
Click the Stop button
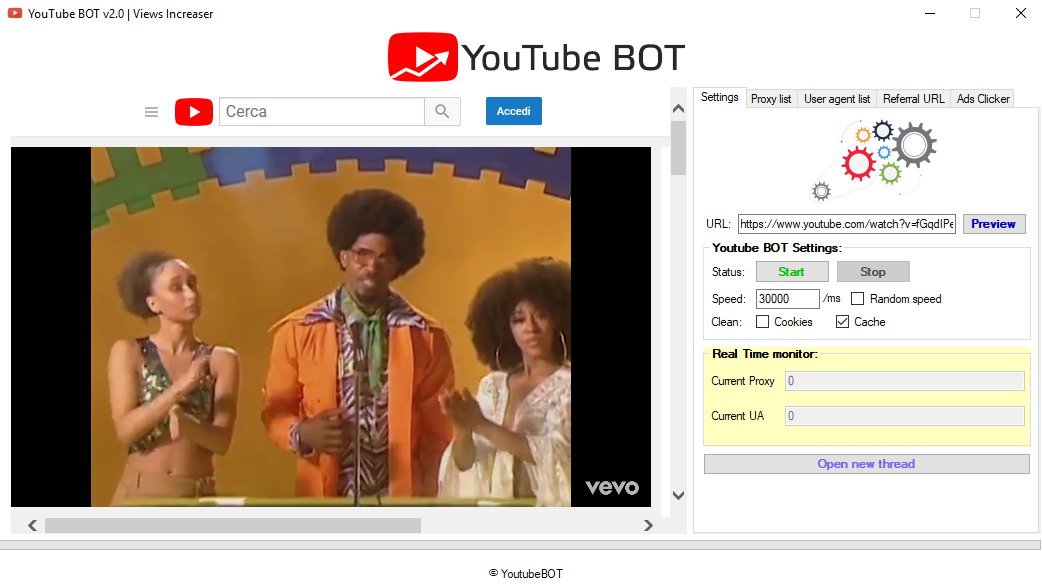873,272
